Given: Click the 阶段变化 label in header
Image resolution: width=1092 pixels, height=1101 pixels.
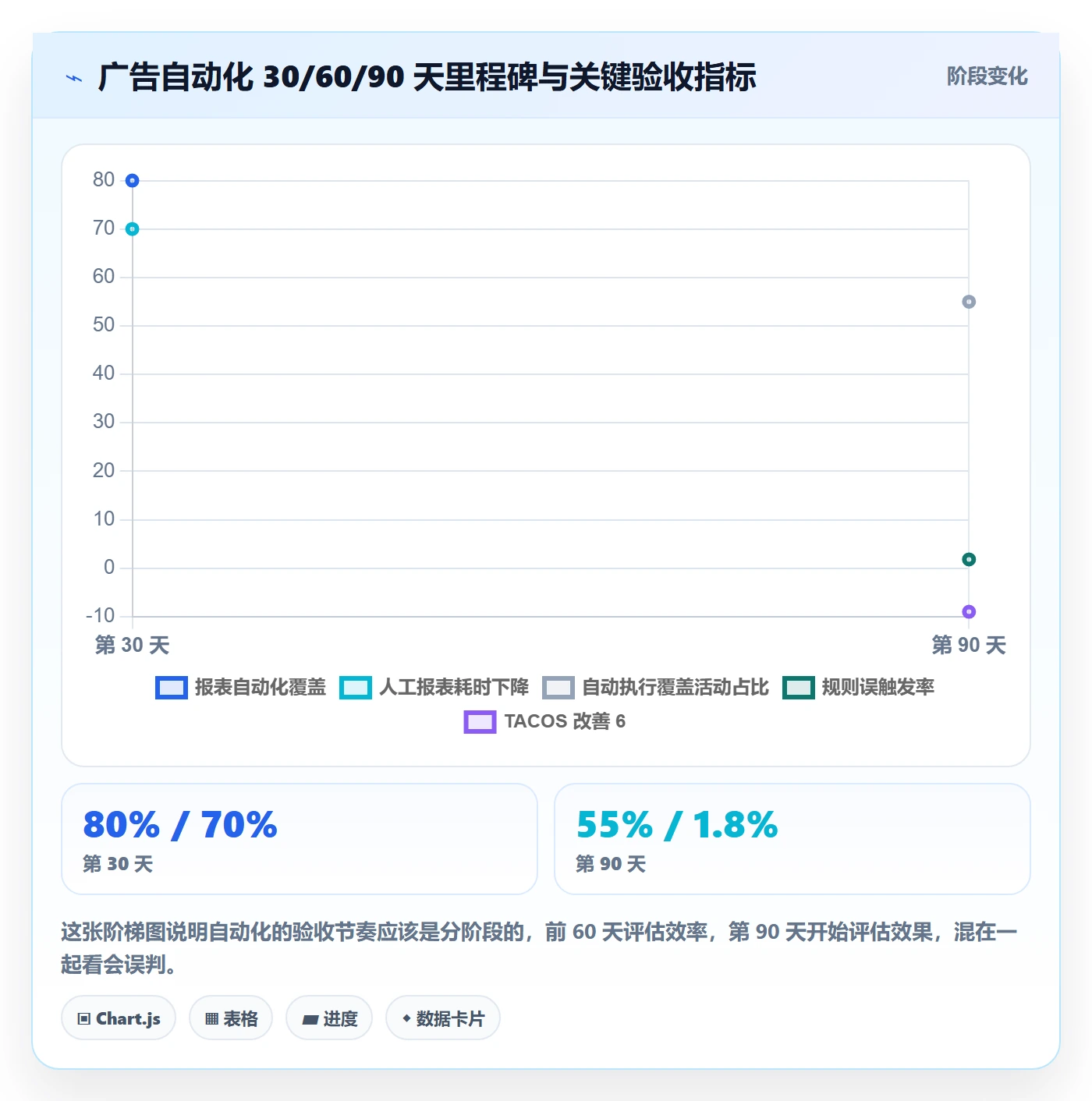Looking at the screenshot, I should pos(987,76).
